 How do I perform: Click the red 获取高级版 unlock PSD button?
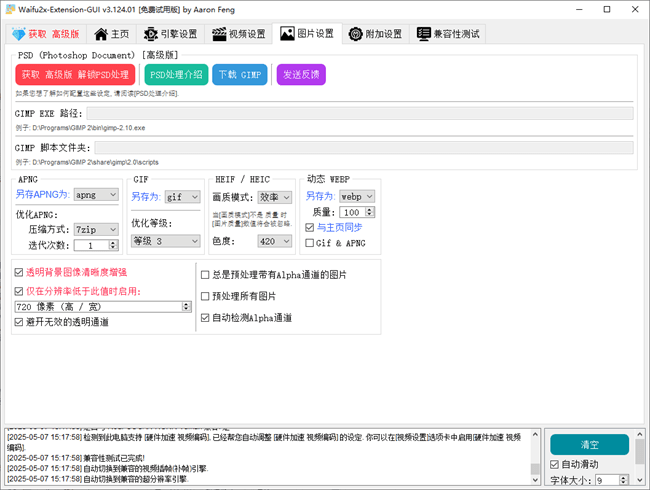coord(75,75)
